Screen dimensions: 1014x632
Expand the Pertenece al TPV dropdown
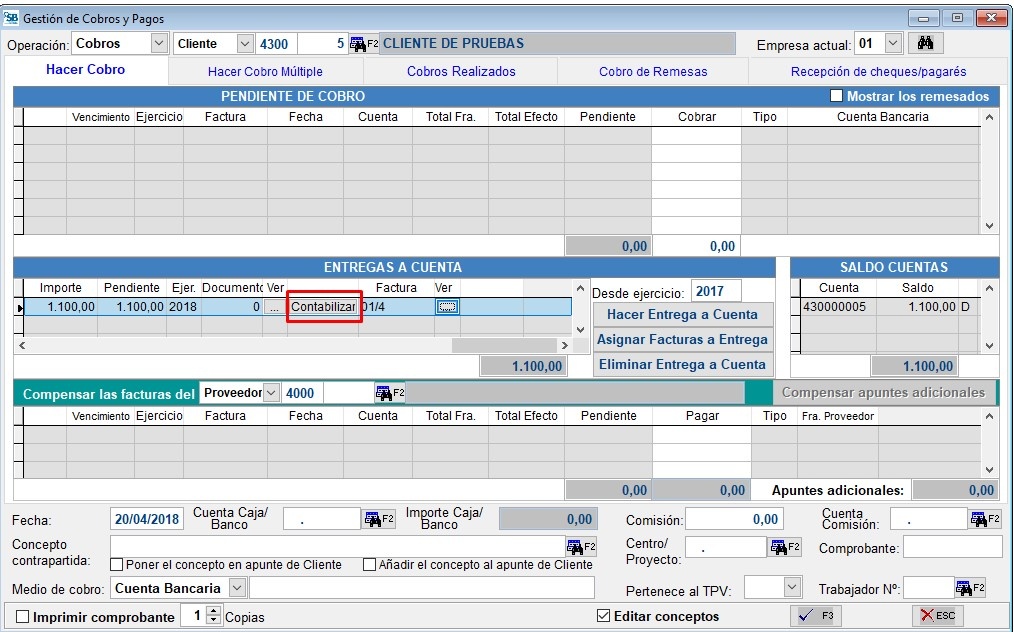click(x=791, y=588)
